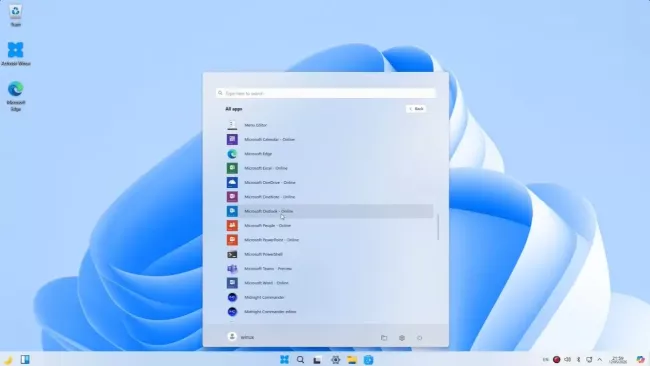The height and width of the screenshot is (366, 650).
Task: Open File Explorer folder on taskbar
Action: (352, 360)
